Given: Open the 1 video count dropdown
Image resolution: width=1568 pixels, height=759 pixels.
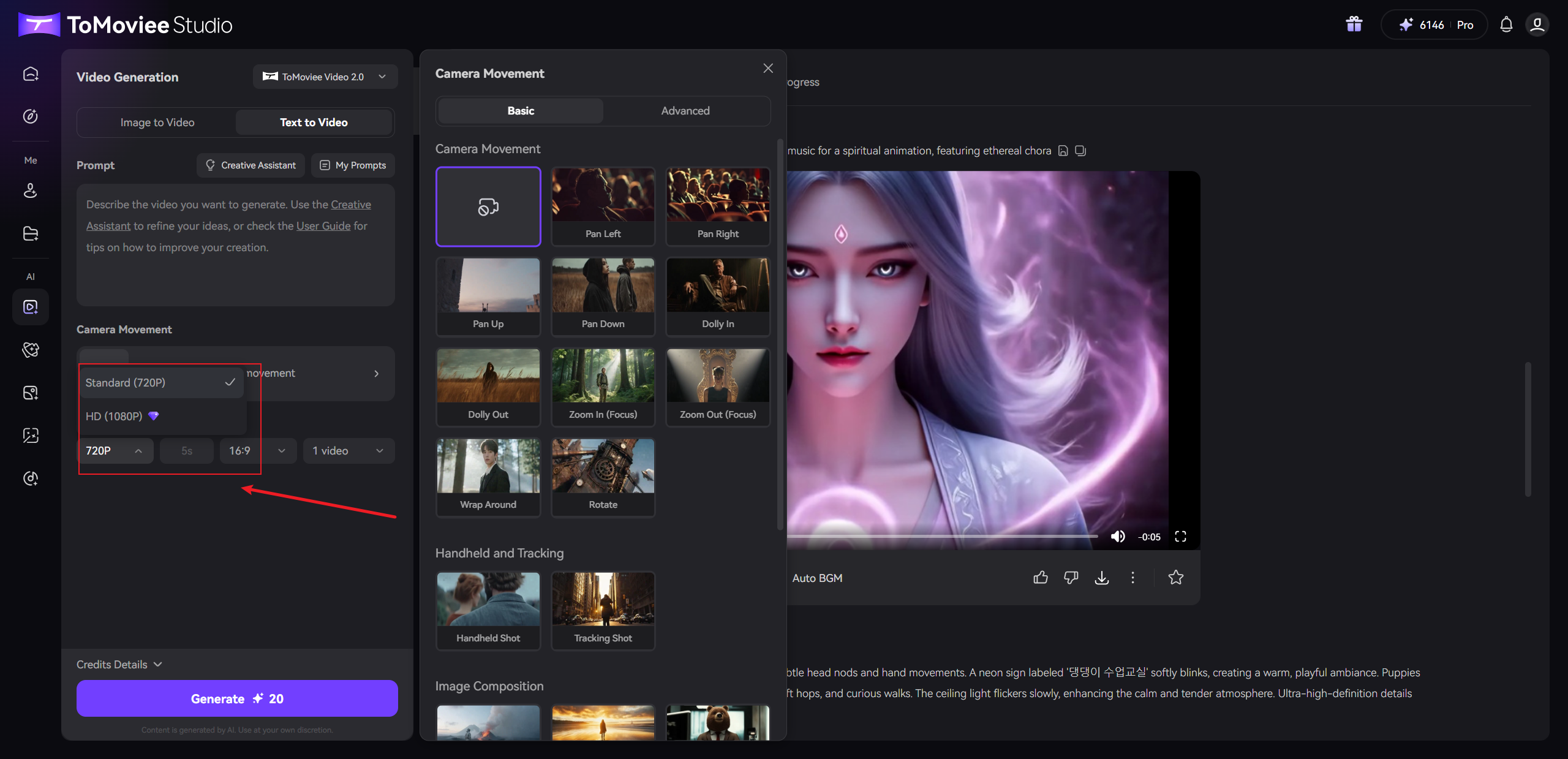Looking at the screenshot, I should 349,451.
